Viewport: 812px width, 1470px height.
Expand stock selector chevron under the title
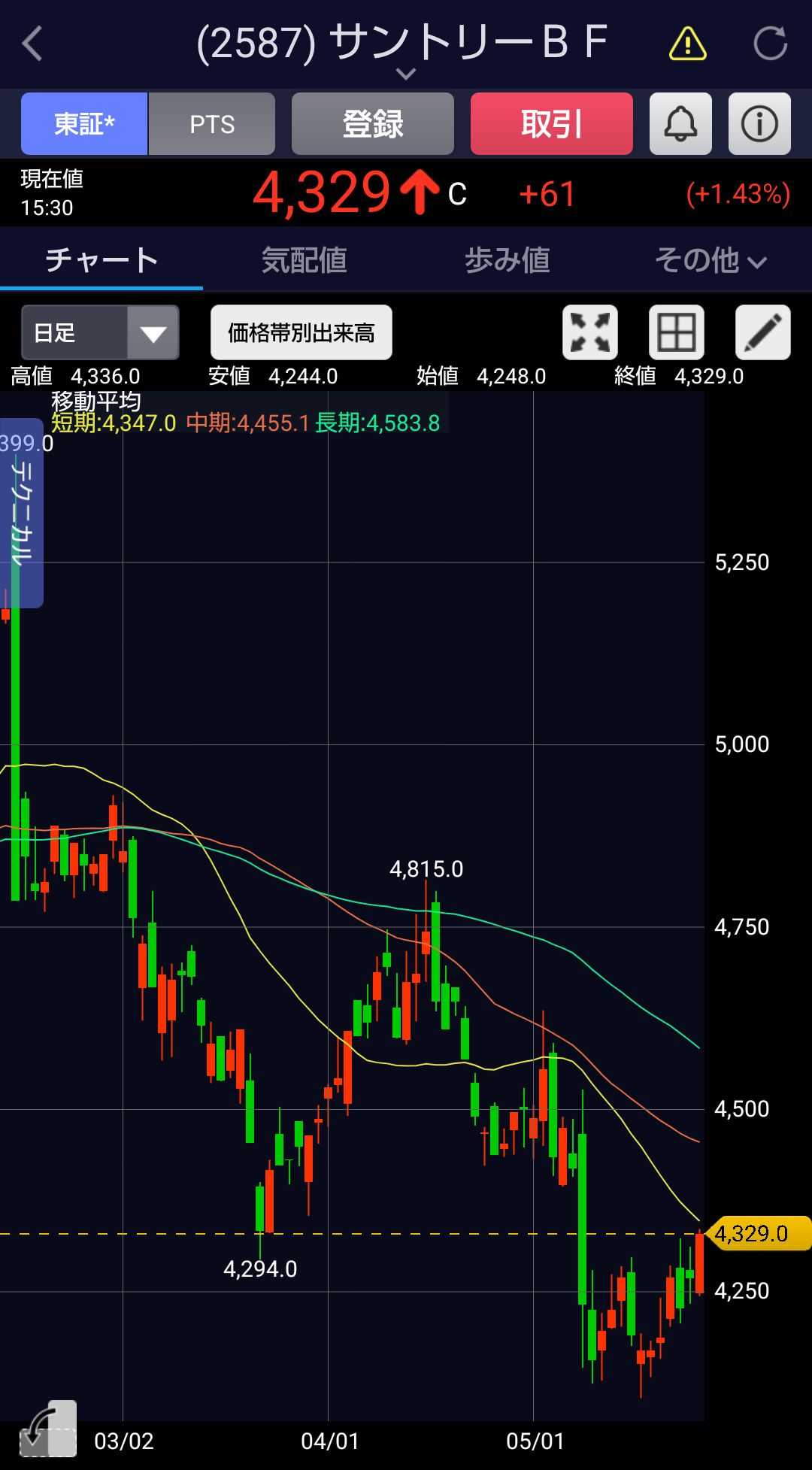(406, 74)
